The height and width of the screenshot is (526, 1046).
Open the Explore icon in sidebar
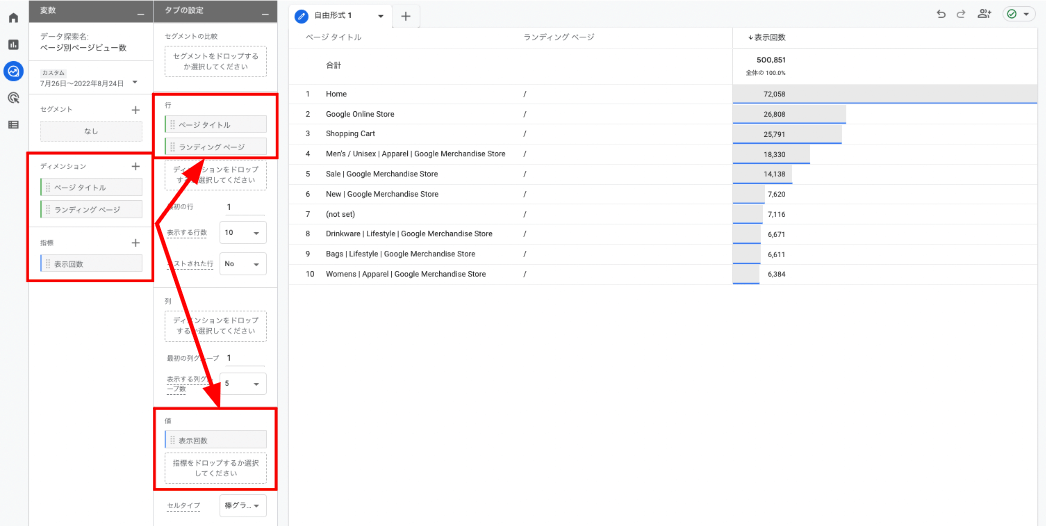(13, 71)
